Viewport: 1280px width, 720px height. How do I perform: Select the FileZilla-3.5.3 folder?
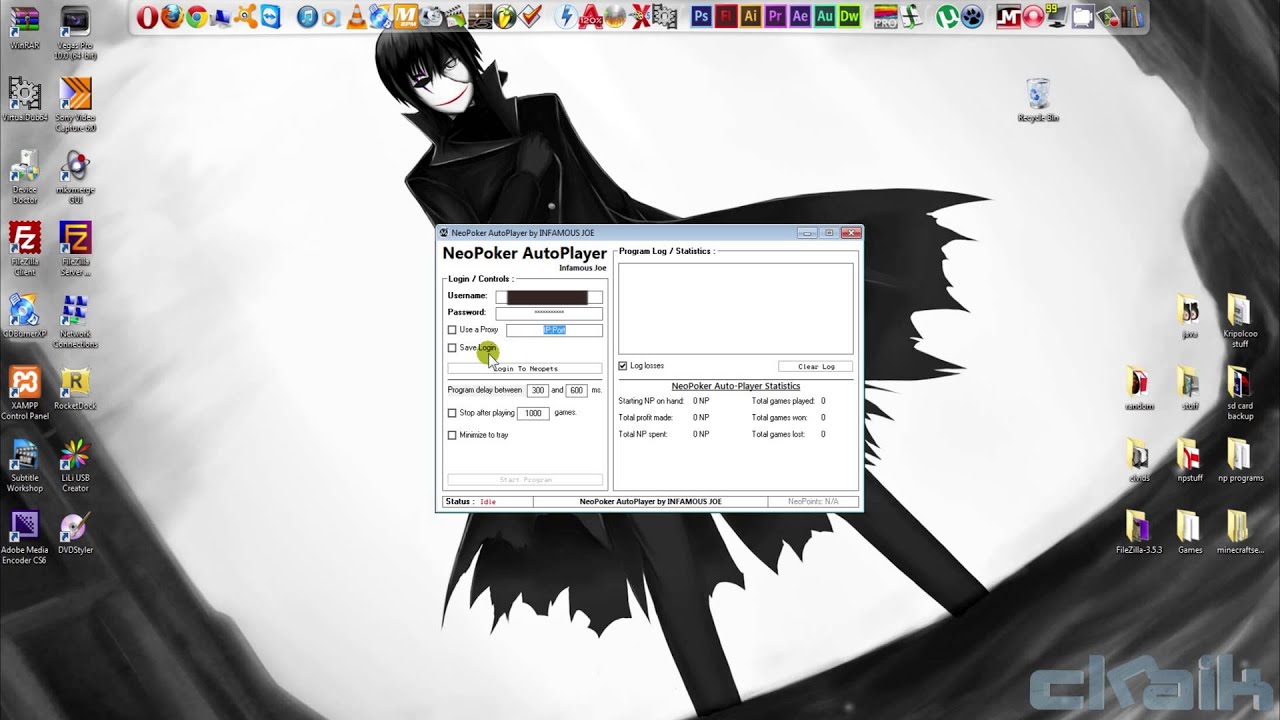[x=1139, y=532]
